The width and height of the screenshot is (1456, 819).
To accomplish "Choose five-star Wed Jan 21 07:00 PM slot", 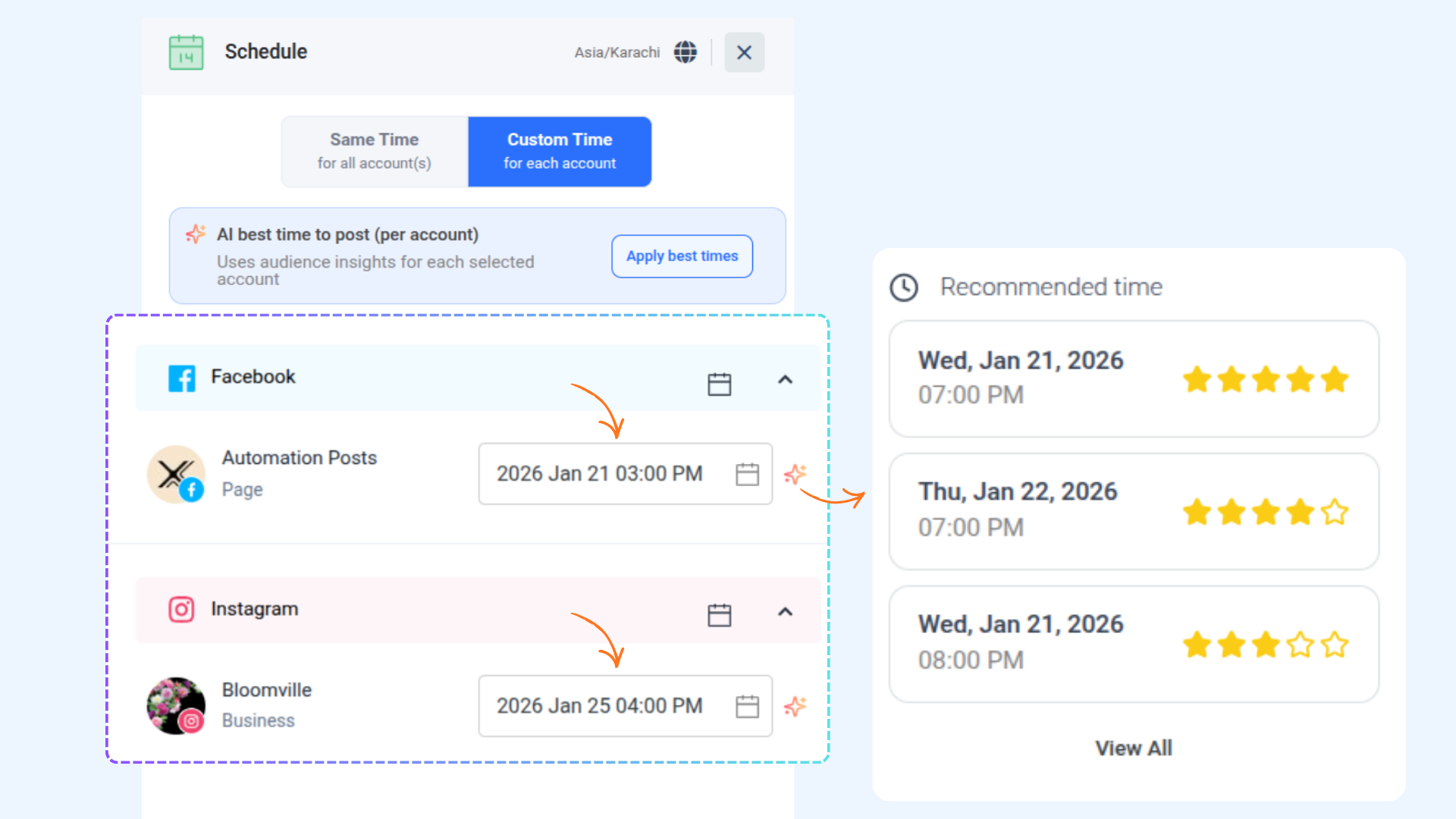I will 1133,378.
